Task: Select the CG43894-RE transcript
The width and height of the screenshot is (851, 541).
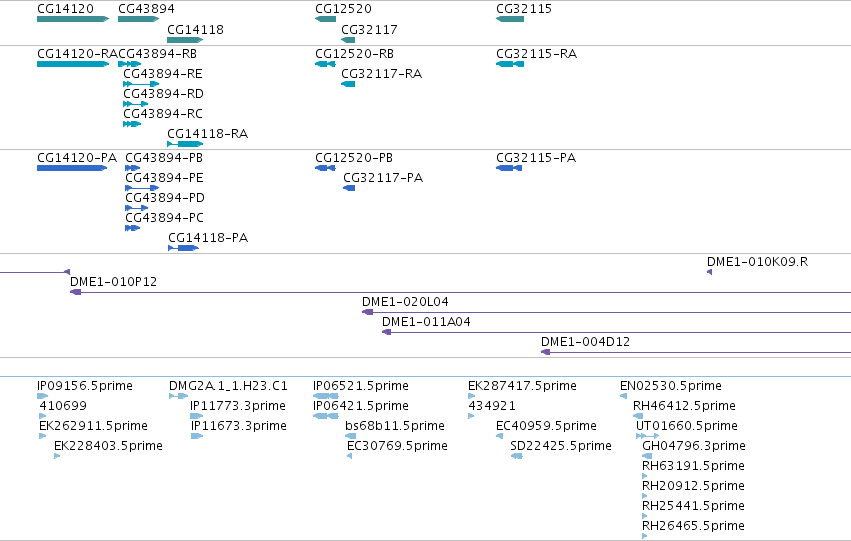Action: point(141,84)
